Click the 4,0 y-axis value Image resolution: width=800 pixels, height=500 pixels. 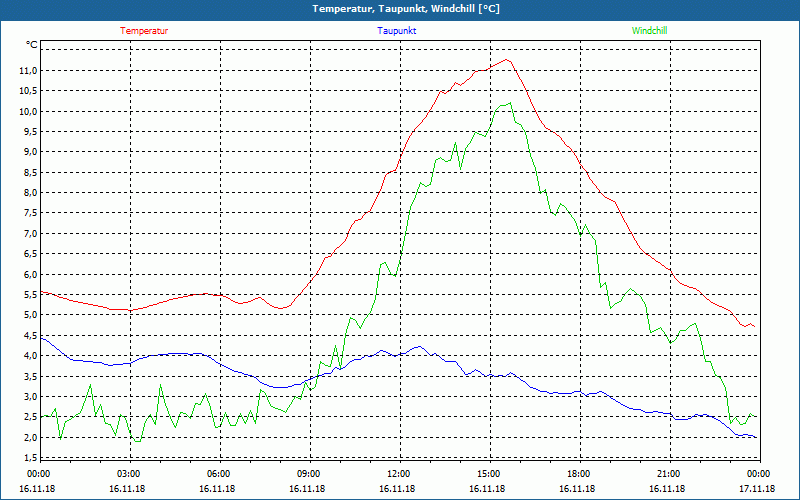[x=30, y=356]
